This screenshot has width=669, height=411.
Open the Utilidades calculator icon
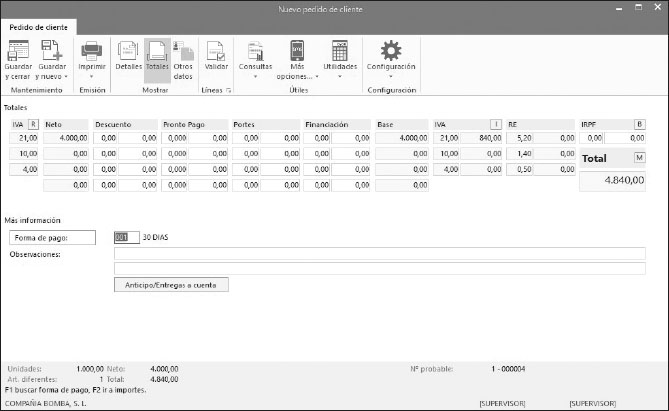tap(340, 51)
